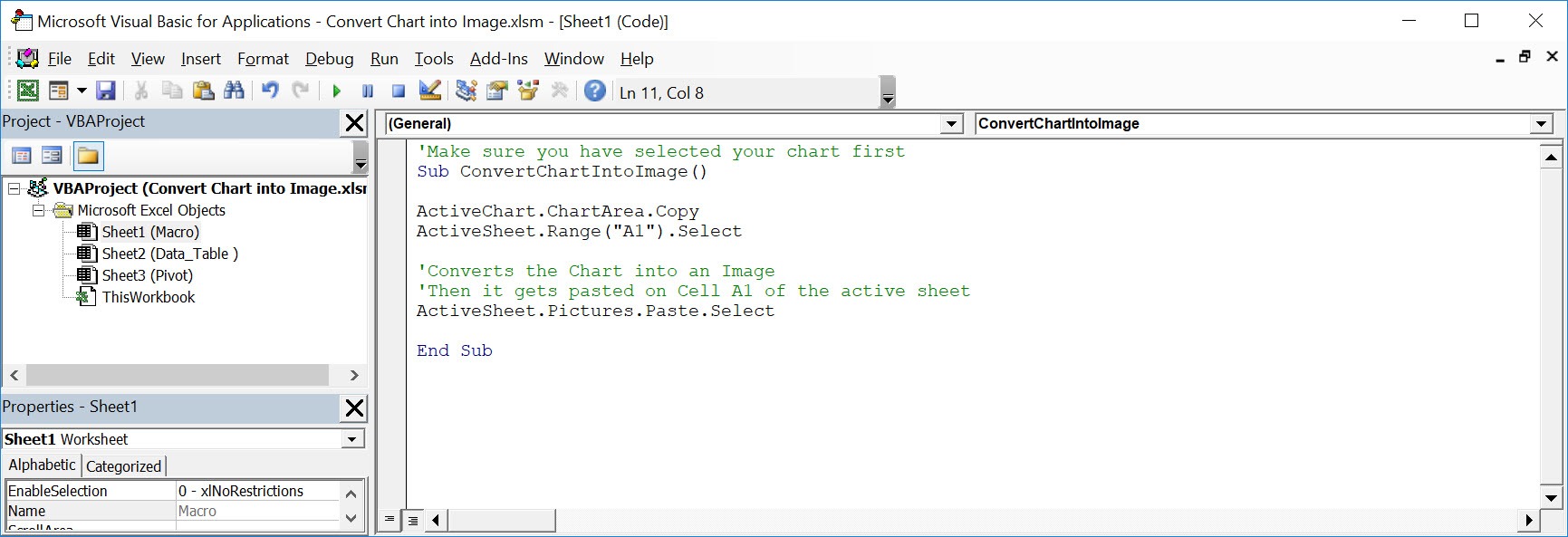Click the Paste clipboard icon
Screen dimensions: 1568x537
[x=203, y=91]
